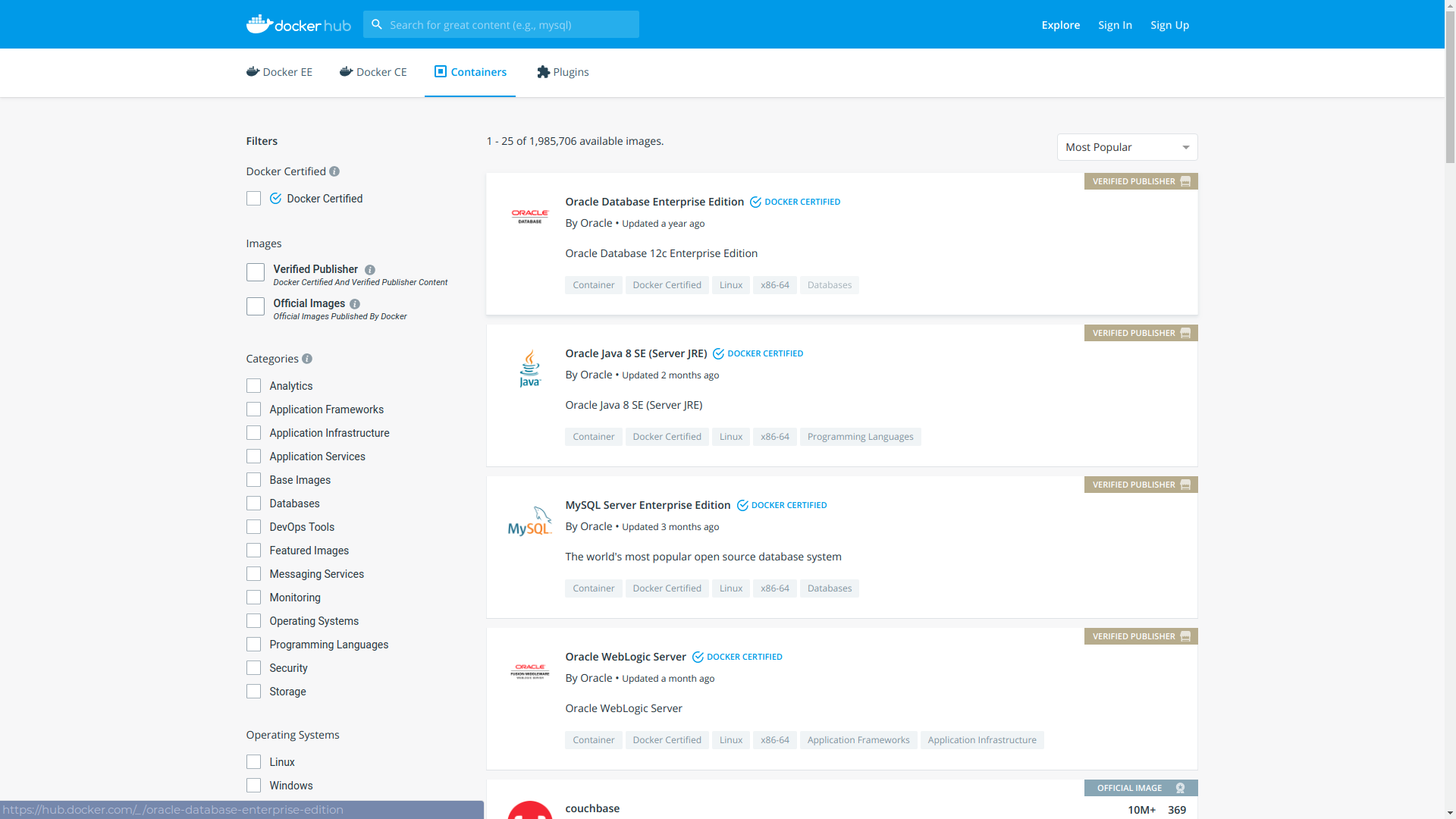Toggle the Security category checkbox

[253, 668]
